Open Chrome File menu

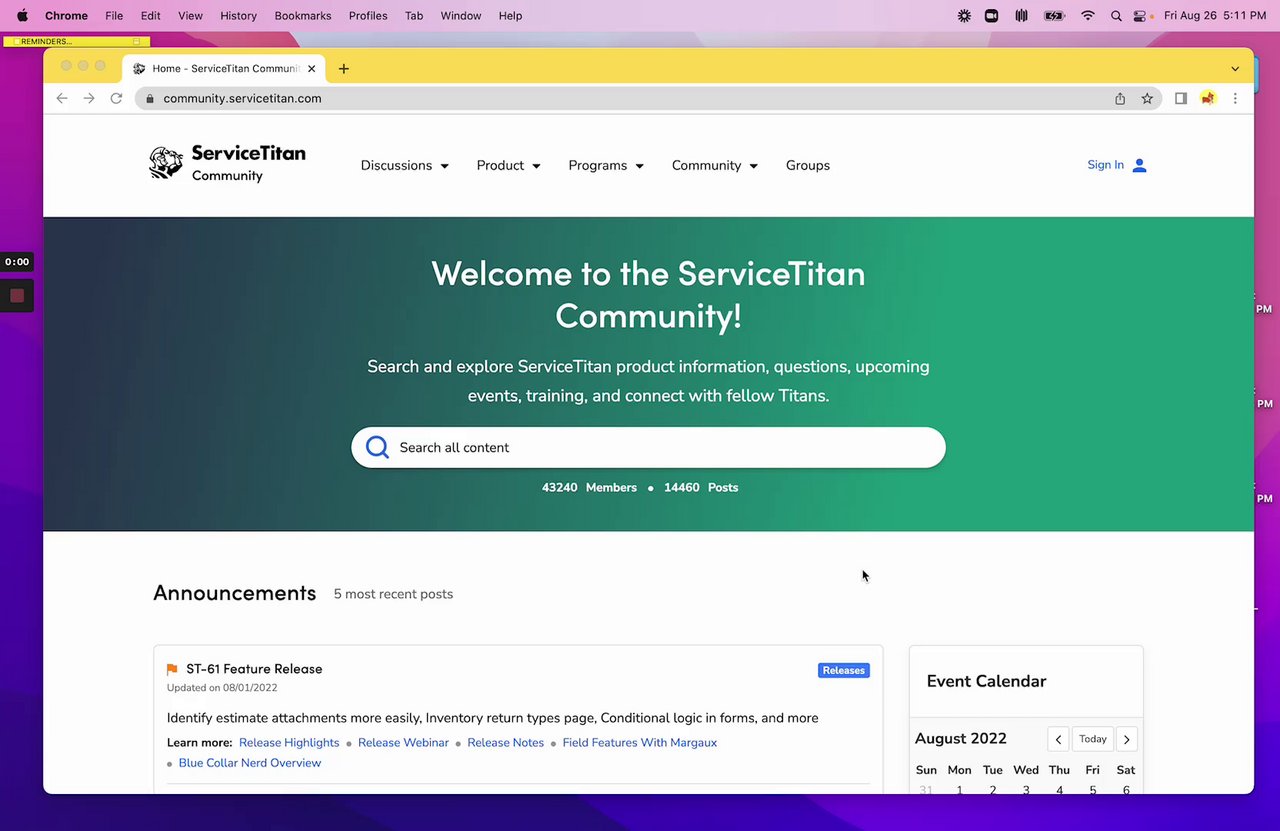point(114,15)
